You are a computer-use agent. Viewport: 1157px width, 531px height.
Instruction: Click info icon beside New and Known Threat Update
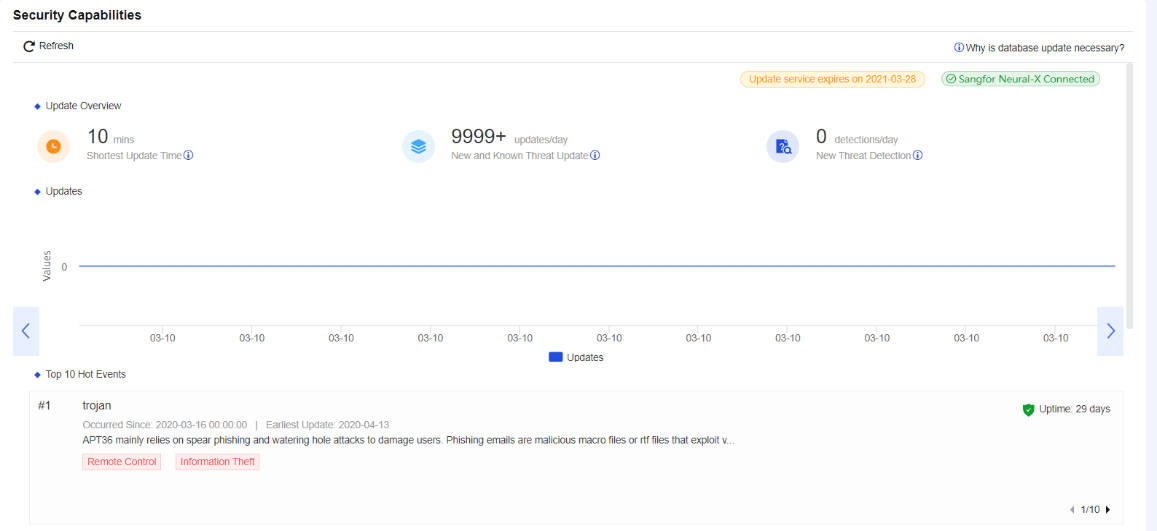click(x=595, y=155)
